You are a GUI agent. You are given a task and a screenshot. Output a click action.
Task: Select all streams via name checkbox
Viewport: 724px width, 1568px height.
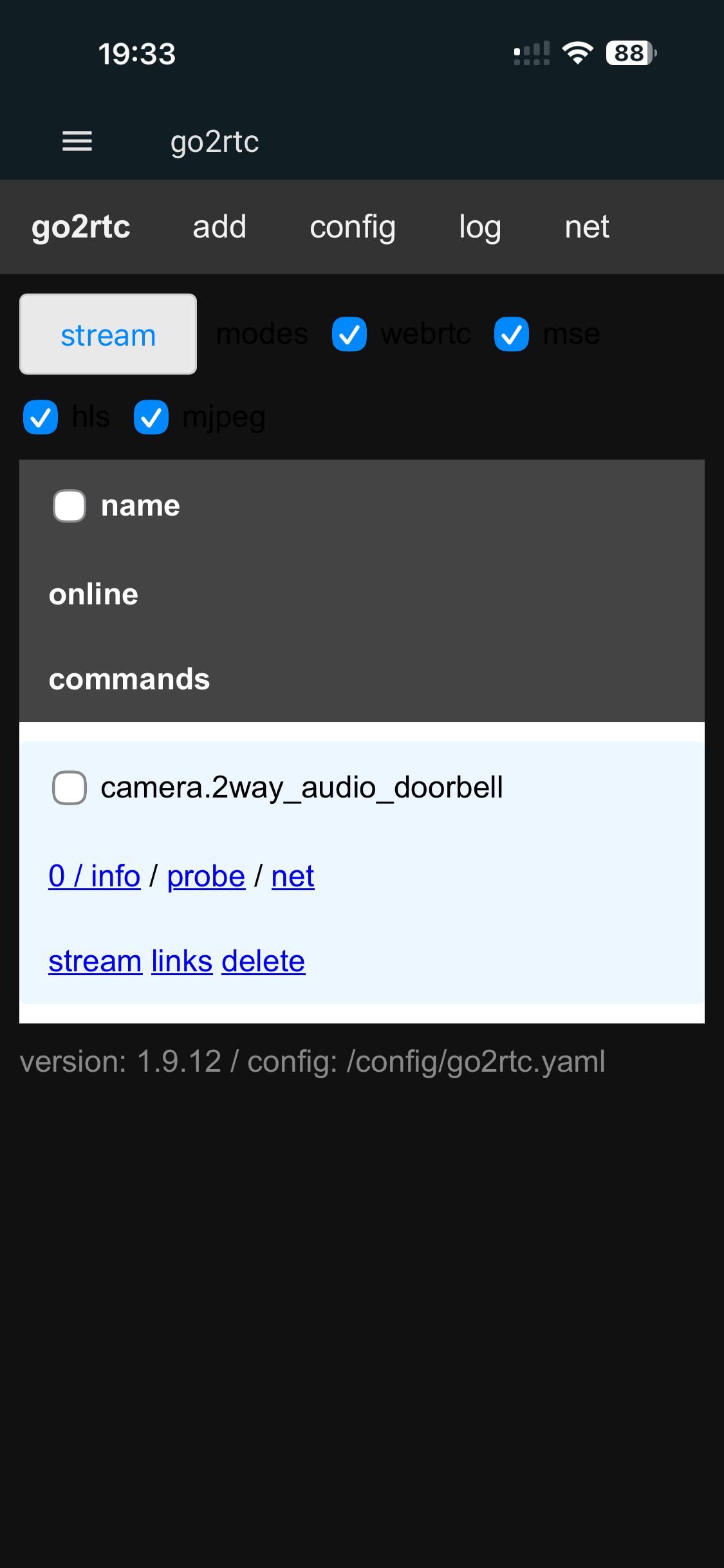70,506
